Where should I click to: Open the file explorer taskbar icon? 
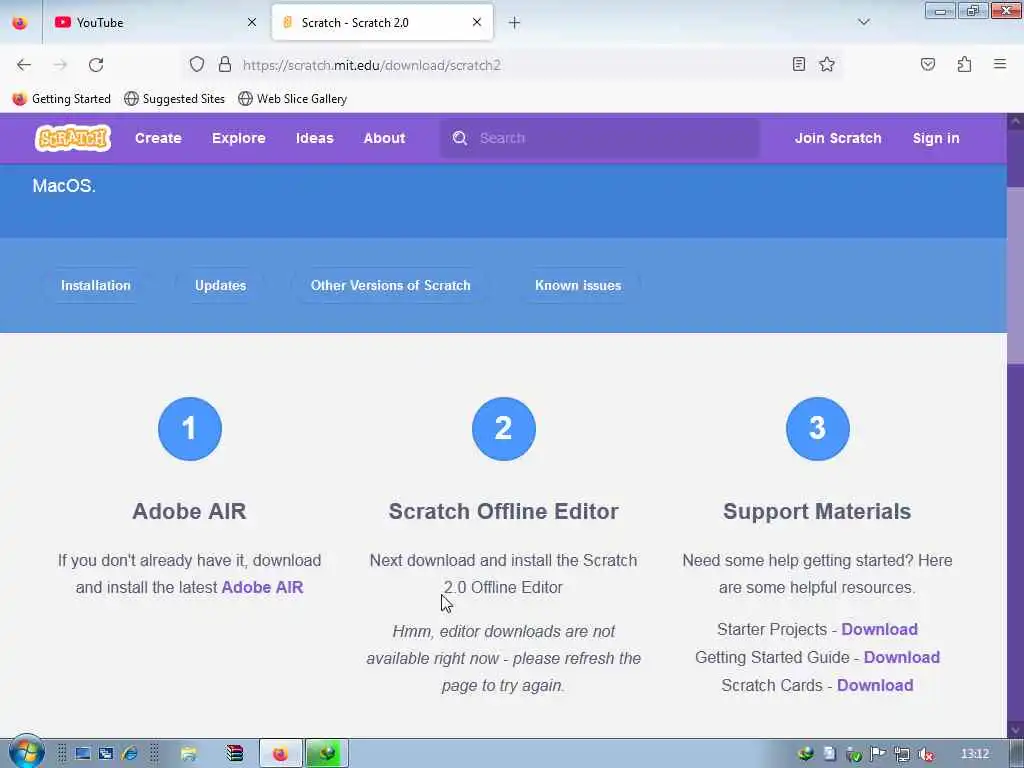pos(188,754)
